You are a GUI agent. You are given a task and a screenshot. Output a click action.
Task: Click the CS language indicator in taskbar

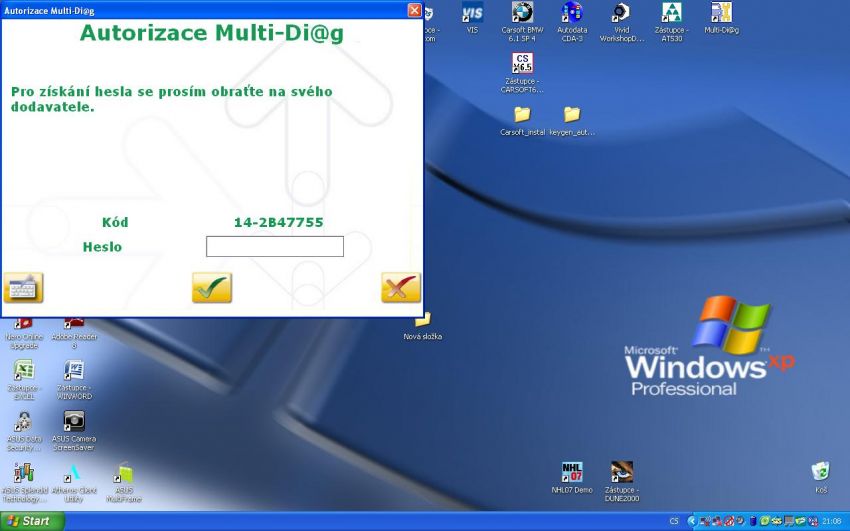click(674, 521)
